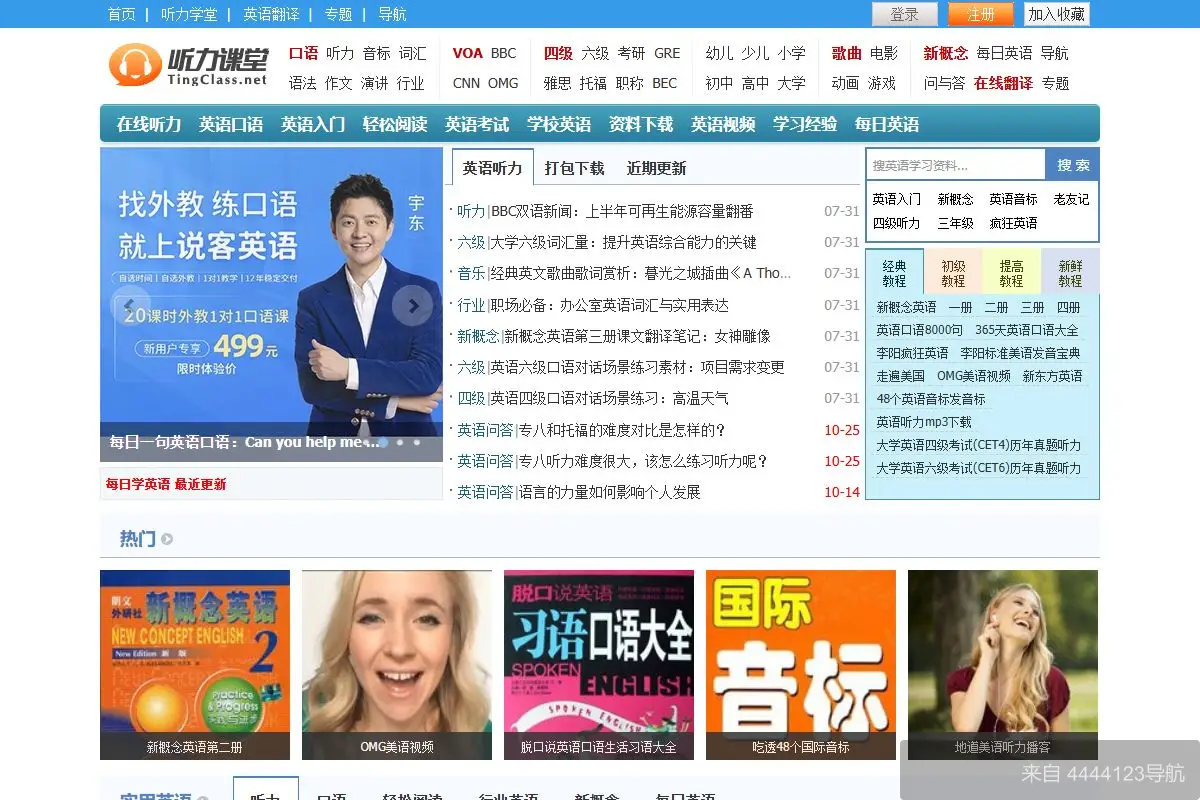
Task: Click the 加入收藏 button
Action: click(1056, 14)
